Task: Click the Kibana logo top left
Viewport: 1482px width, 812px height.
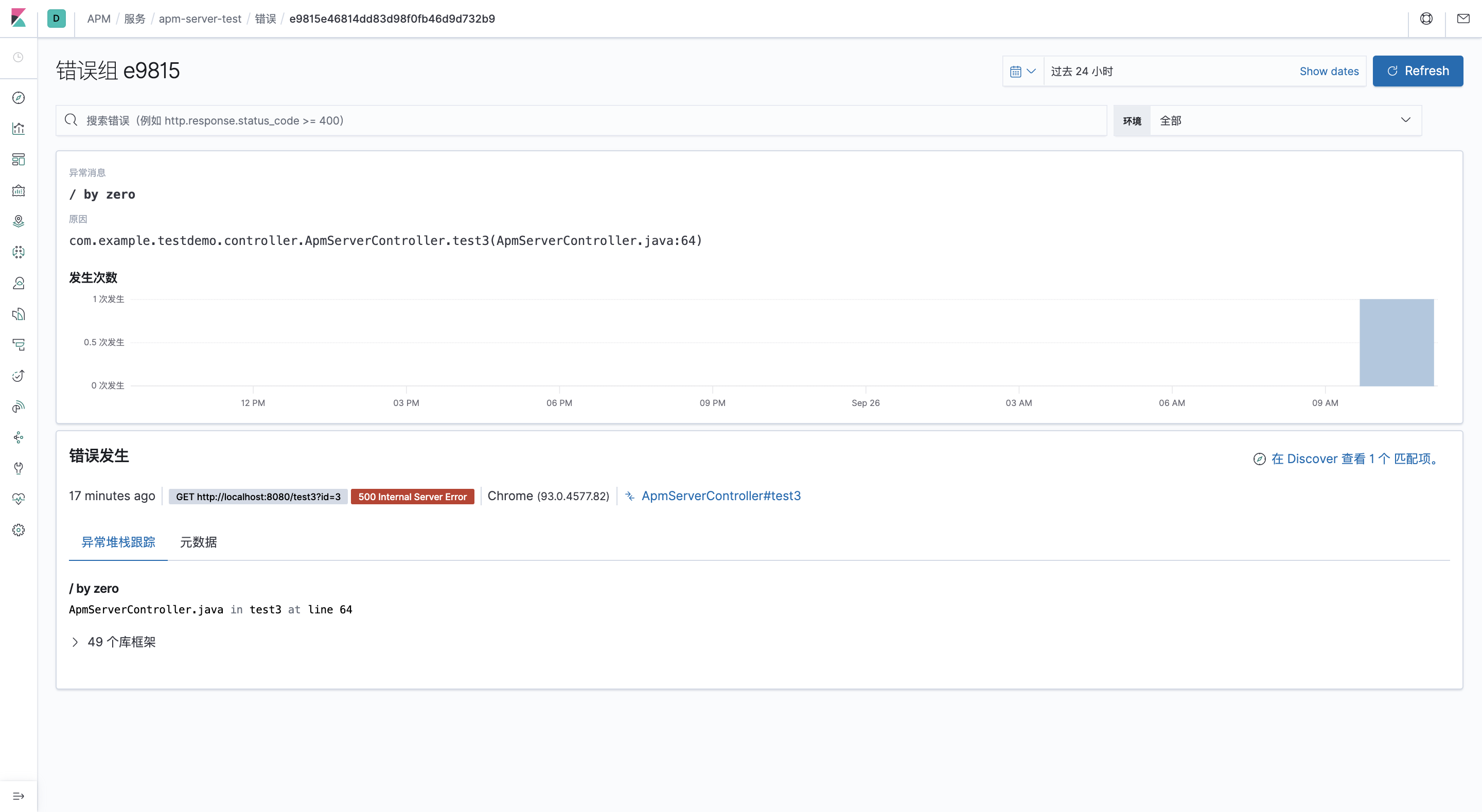Action: tap(19, 18)
